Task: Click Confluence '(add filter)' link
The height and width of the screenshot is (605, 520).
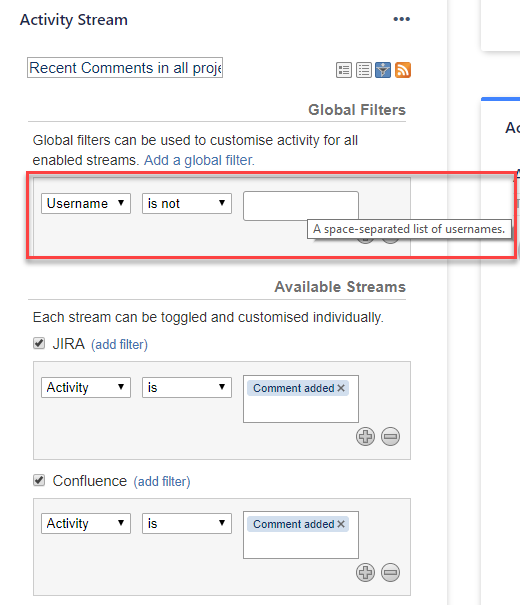Action: (x=162, y=482)
